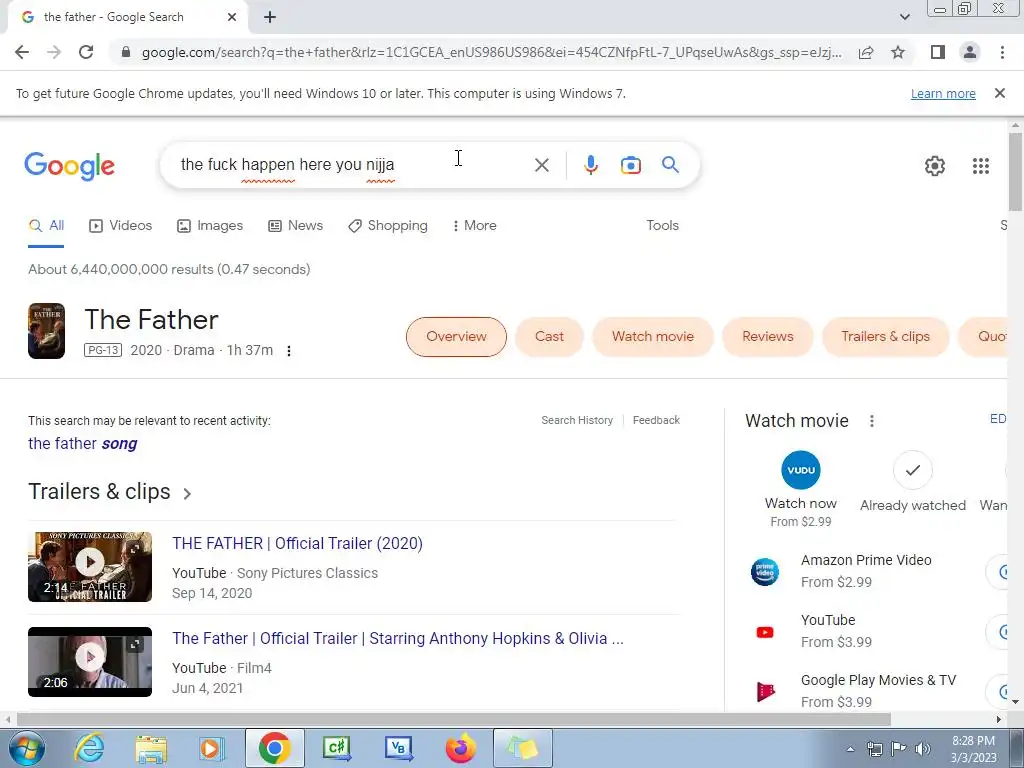Search 'the father song' suggestion
Screen dimensions: 1024x768
pos(82,444)
